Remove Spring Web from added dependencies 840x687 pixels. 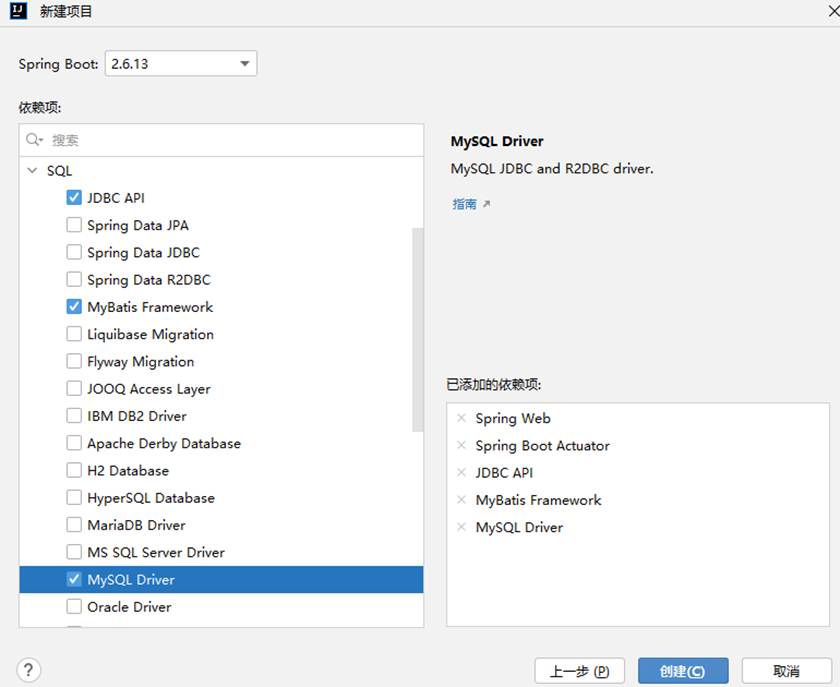tap(461, 418)
